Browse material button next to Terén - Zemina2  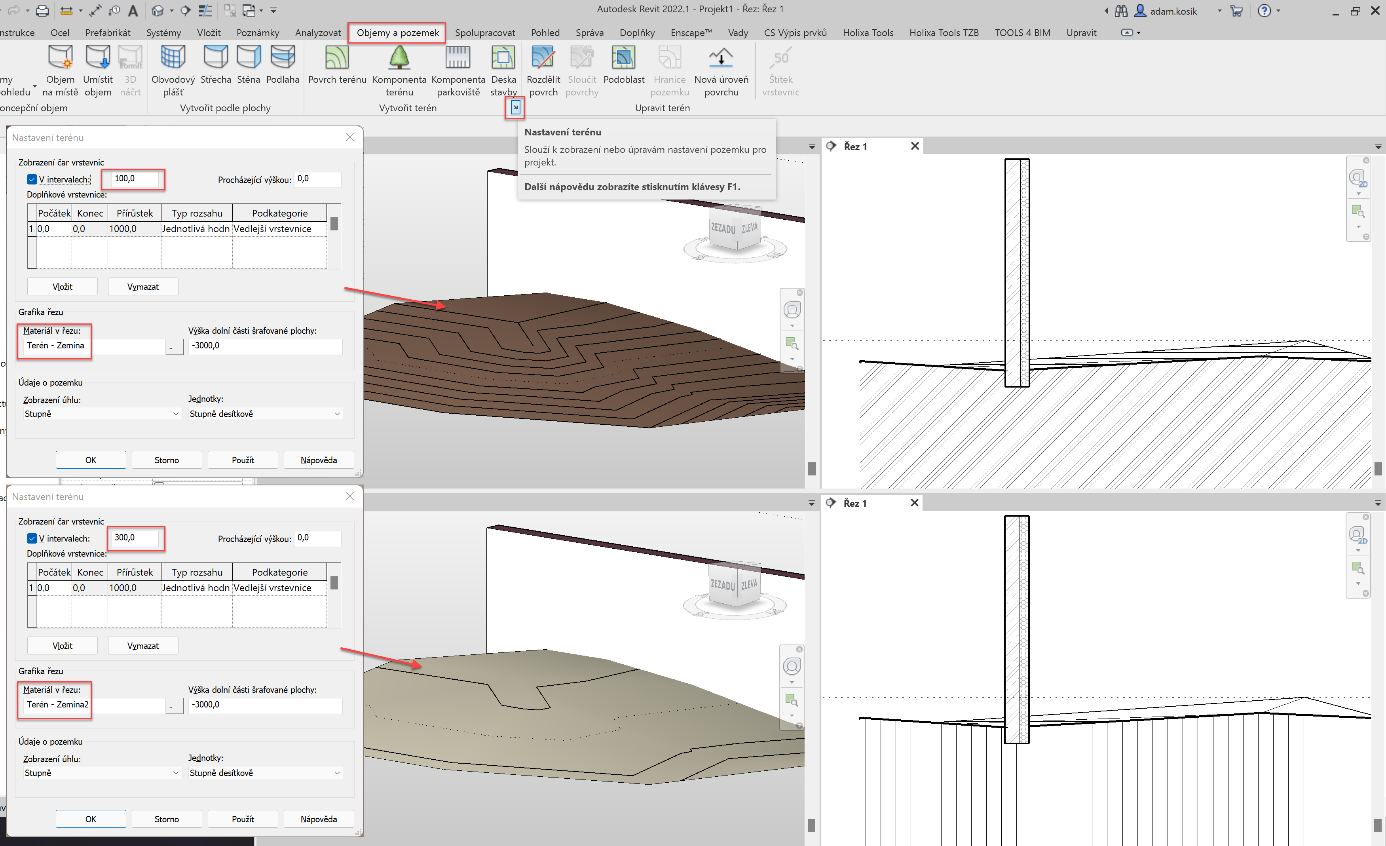click(175, 706)
